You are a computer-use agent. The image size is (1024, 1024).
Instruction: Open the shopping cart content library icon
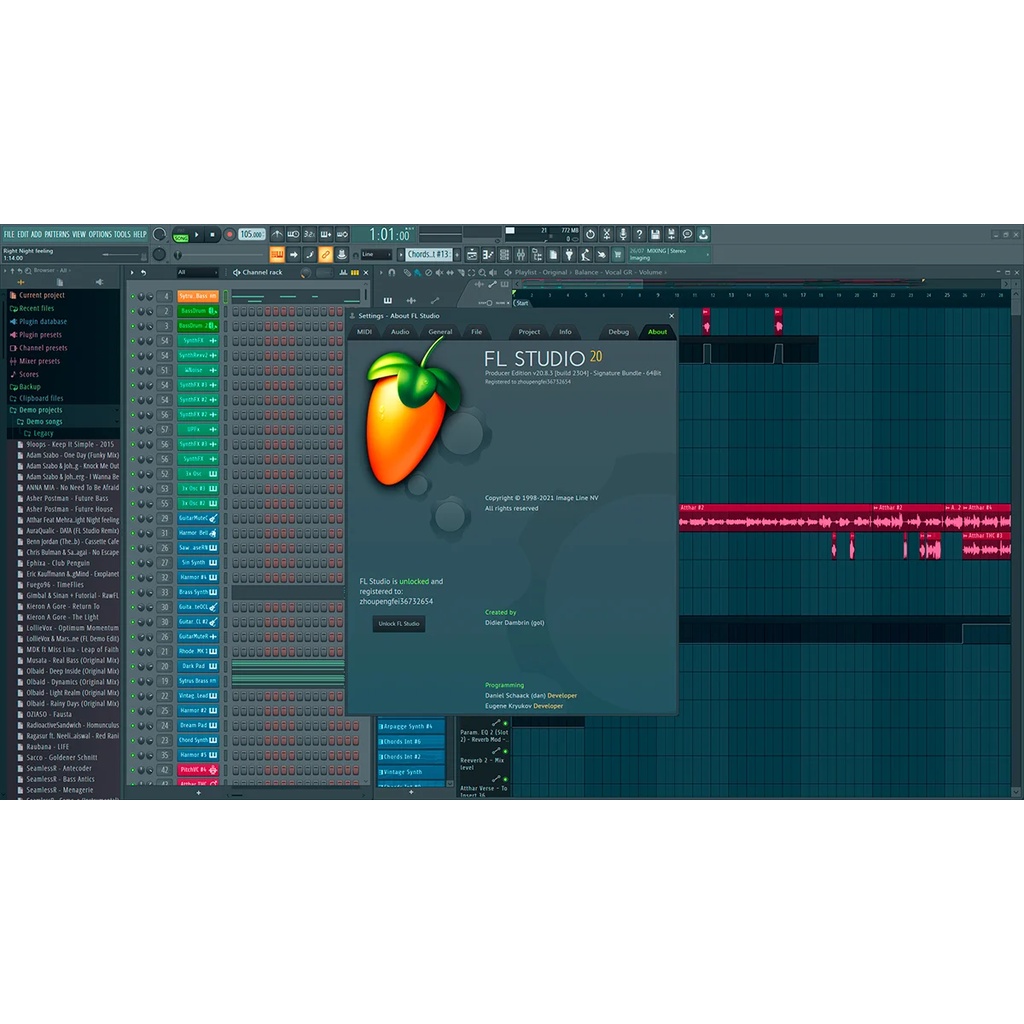tap(618, 255)
